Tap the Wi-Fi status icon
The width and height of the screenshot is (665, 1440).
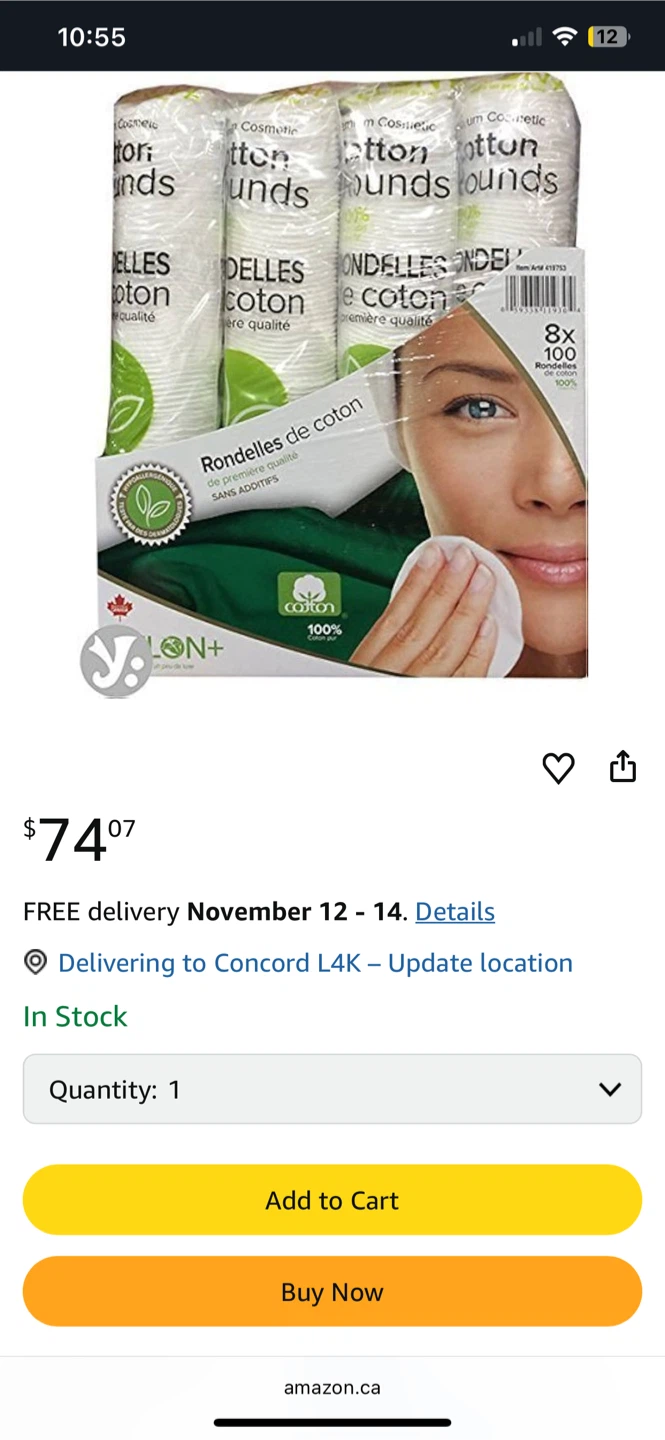(566, 37)
